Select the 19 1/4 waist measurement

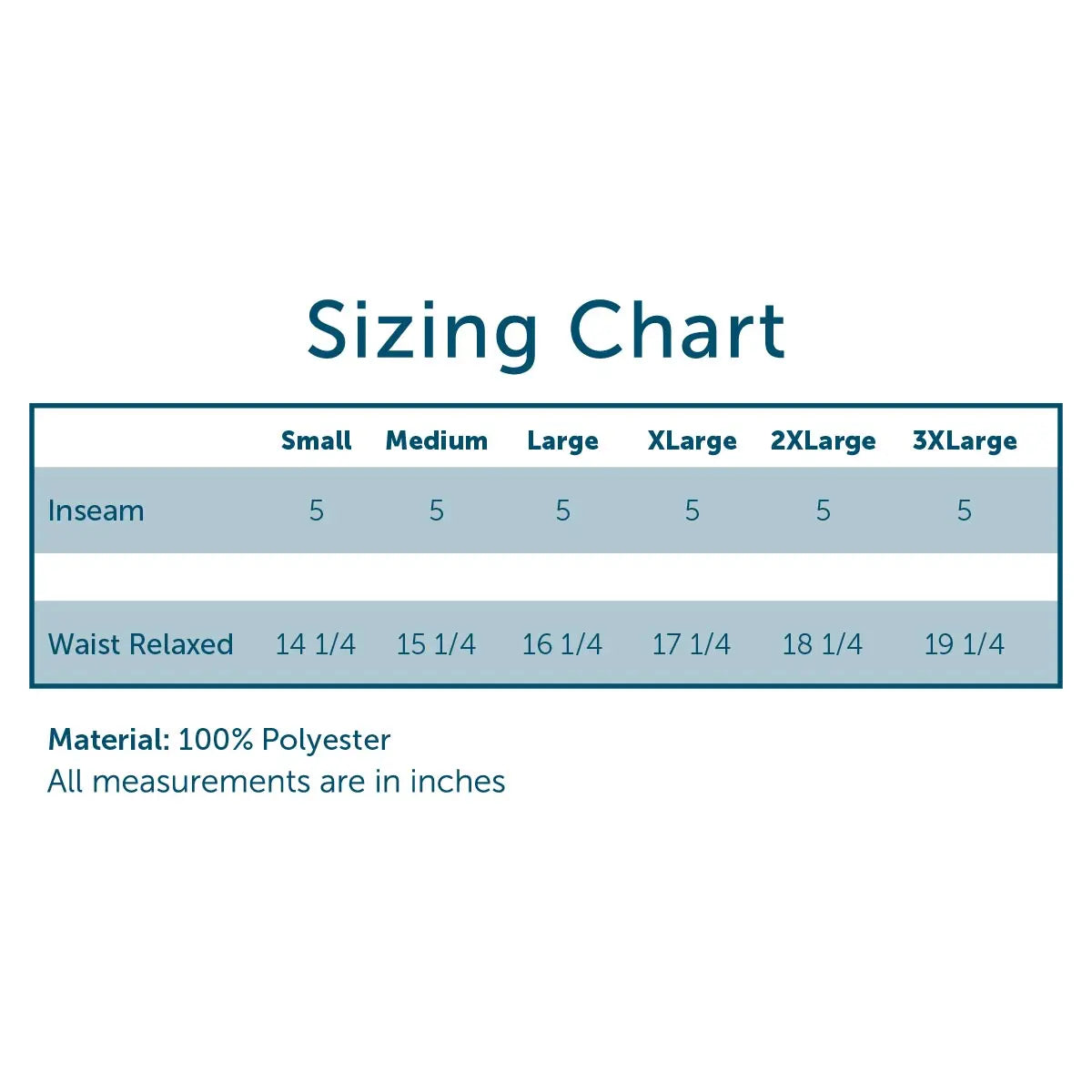click(964, 644)
